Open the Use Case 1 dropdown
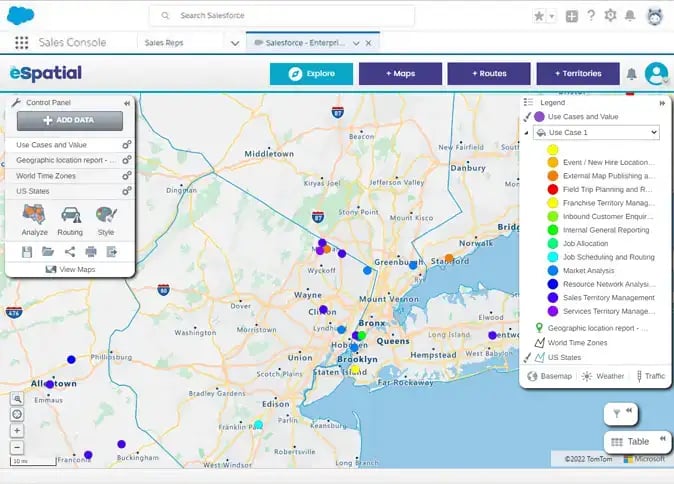 point(596,132)
